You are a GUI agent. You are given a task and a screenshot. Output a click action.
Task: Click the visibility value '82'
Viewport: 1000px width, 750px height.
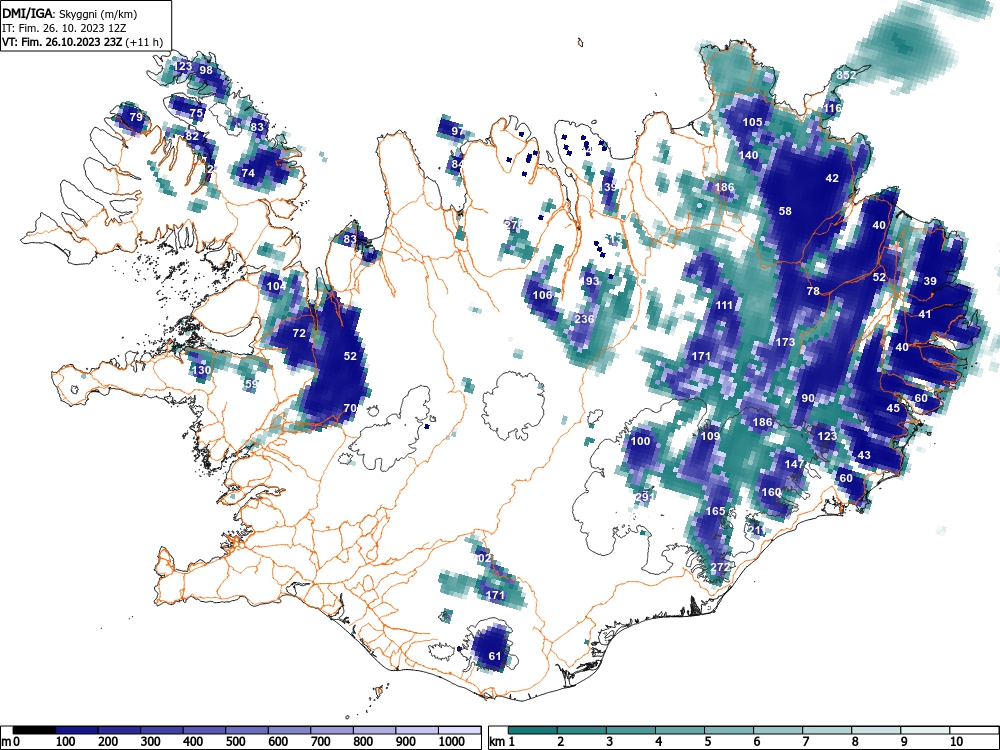[x=192, y=136]
